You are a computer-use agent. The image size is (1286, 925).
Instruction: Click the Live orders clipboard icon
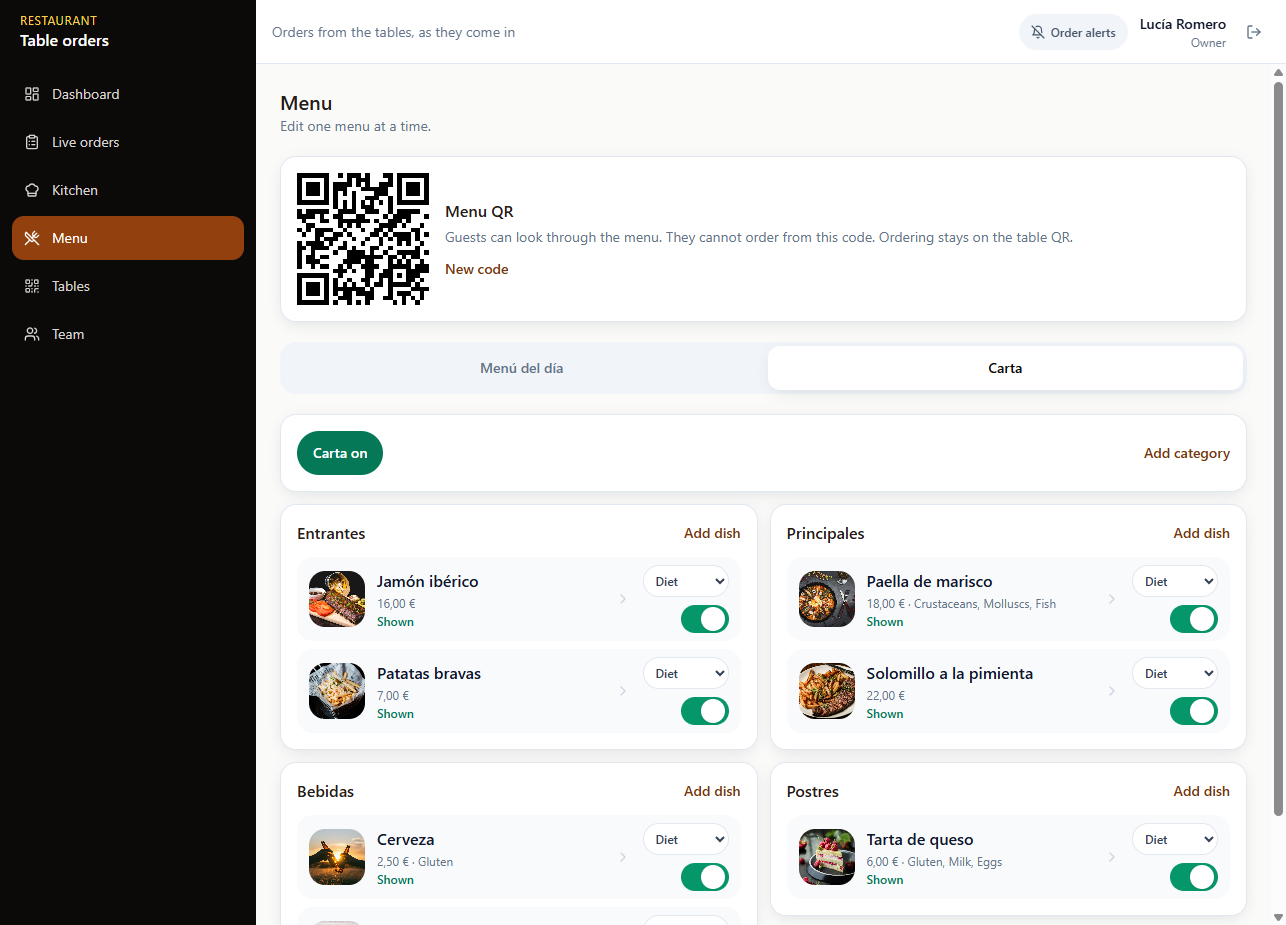pyautogui.click(x=32, y=142)
